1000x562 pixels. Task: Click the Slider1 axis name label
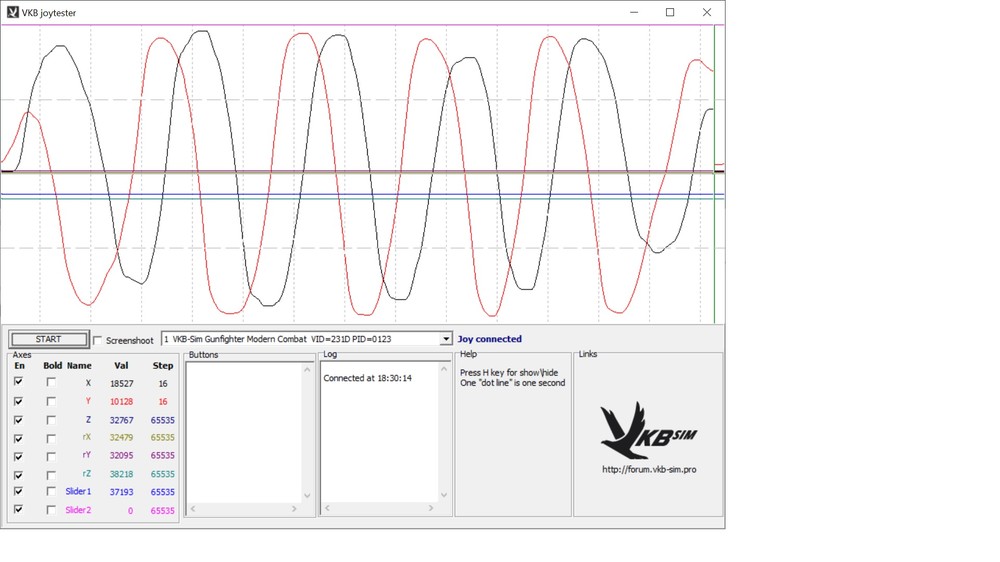tap(78, 491)
